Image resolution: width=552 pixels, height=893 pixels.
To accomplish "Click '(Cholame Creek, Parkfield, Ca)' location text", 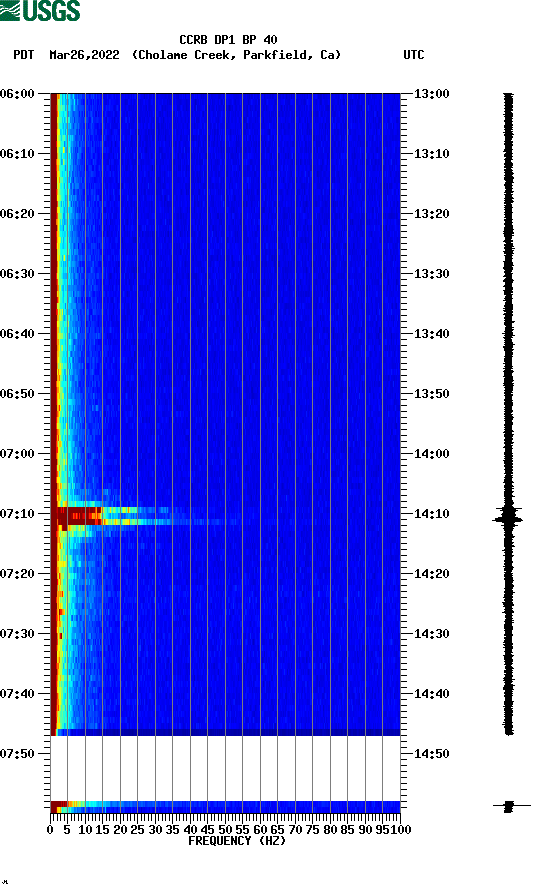I will [236, 55].
